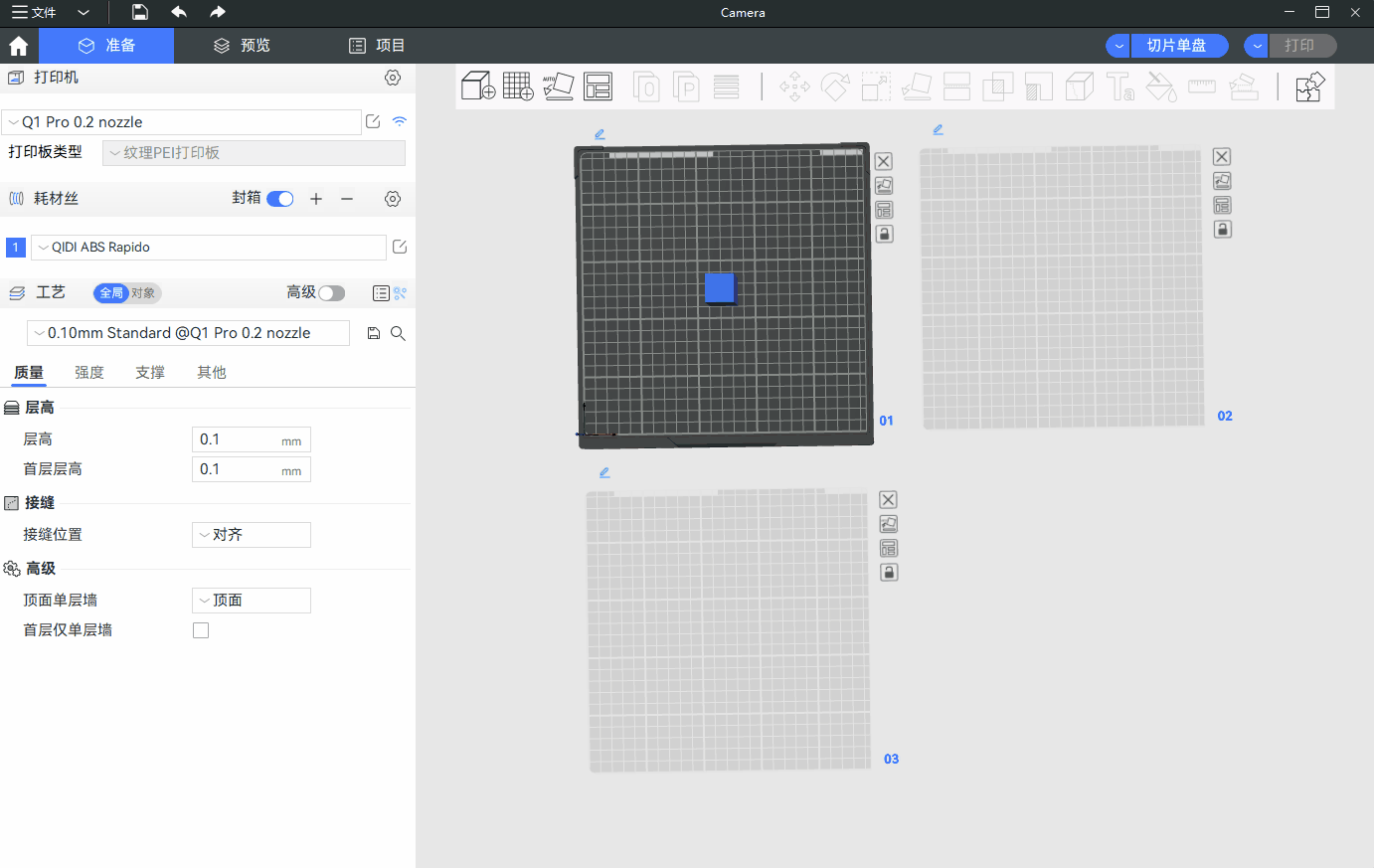Enable the 高级 advanced mode switch

pyautogui.click(x=331, y=292)
